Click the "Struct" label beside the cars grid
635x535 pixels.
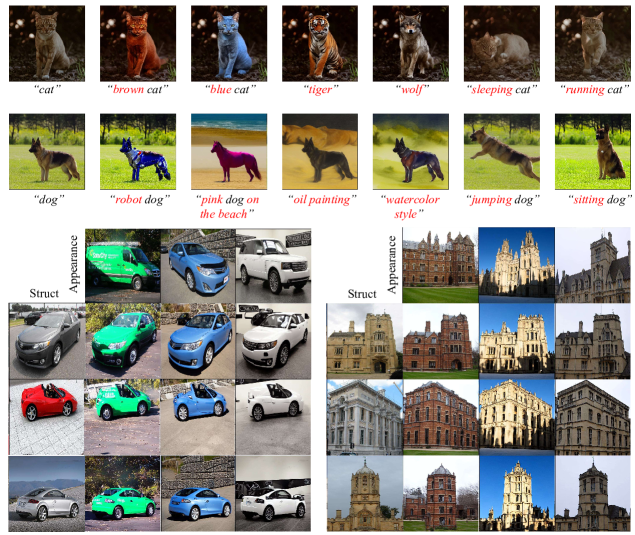click(44, 293)
